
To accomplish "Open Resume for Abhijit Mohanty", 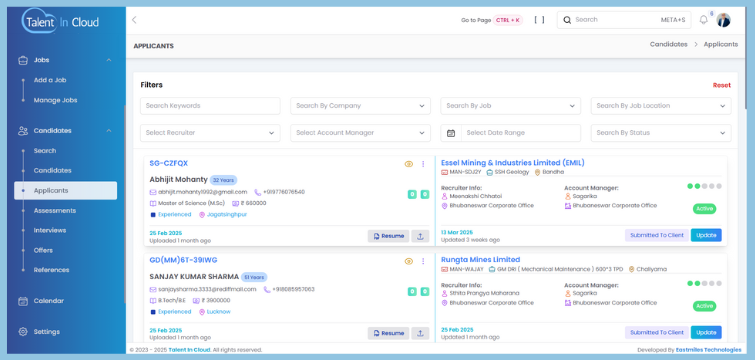I will (x=389, y=236).
